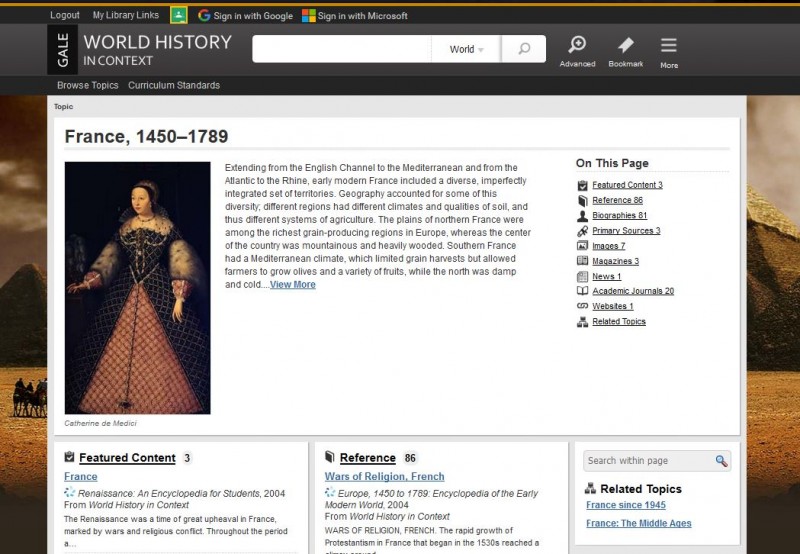Click the Google logo icon
This screenshot has width=800, height=554.
(x=204, y=15)
